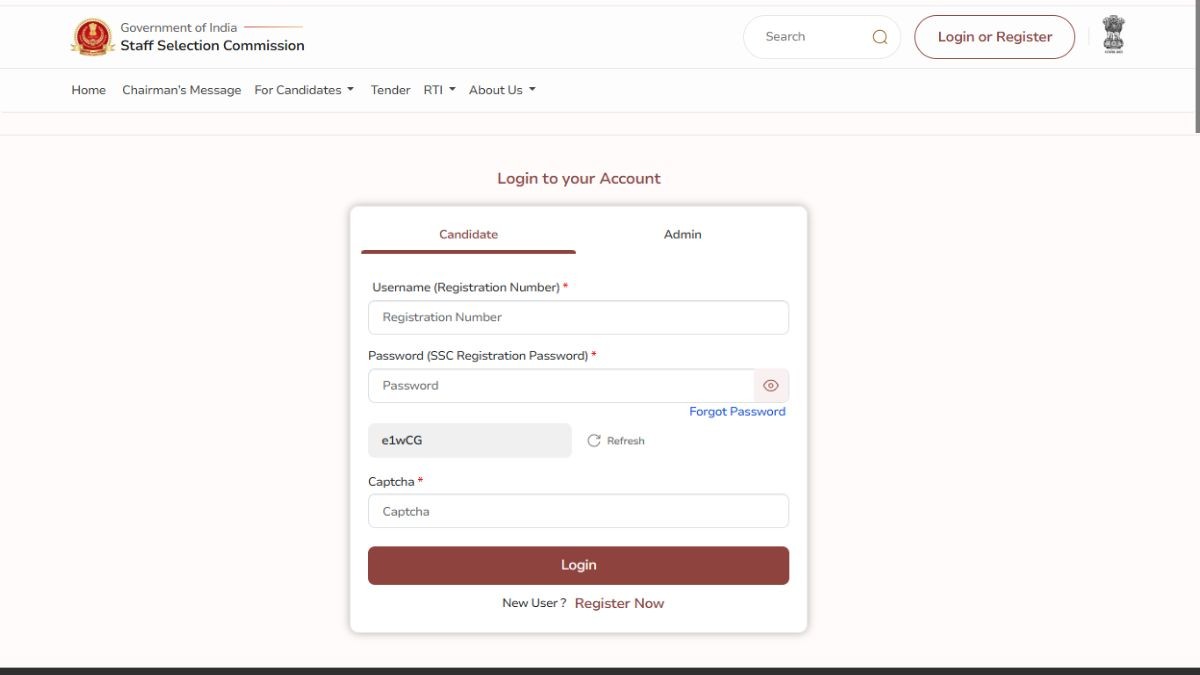1200x675 pixels.
Task: Toggle password visibility with the eye icon
Action: (771, 386)
